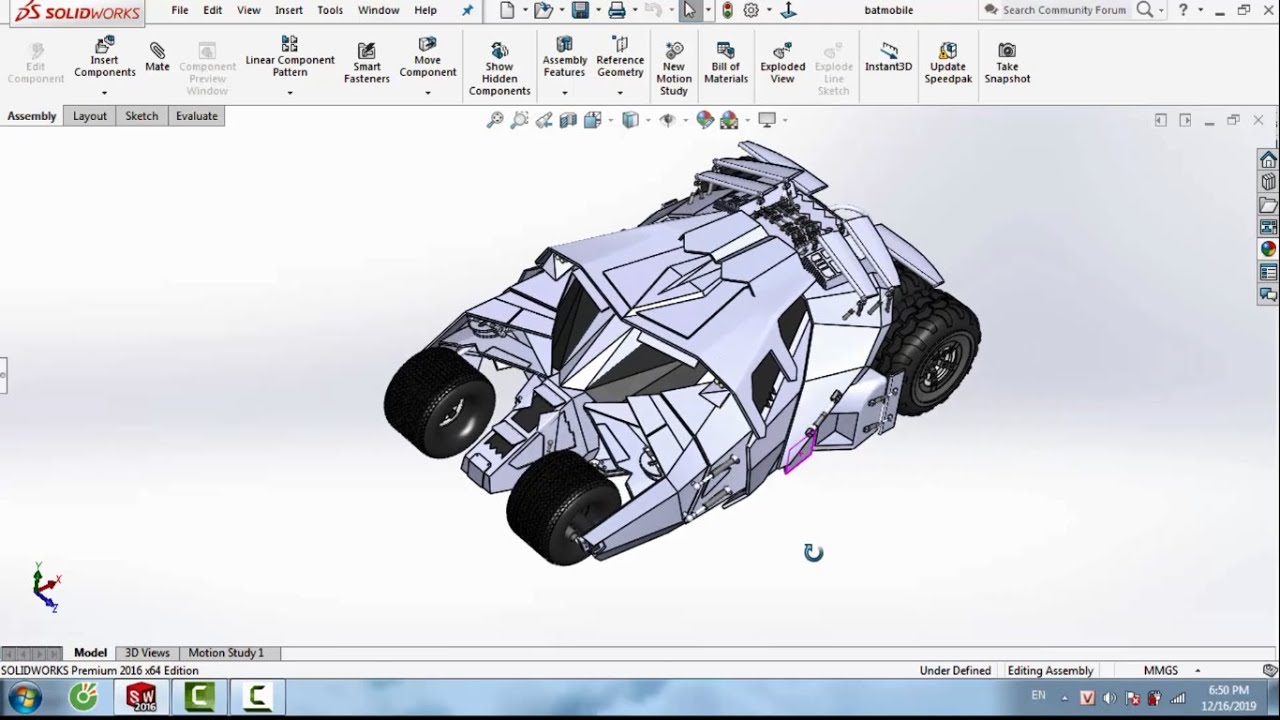Click the New document icon
This screenshot has height=720, width=1280.
point(507,11)
